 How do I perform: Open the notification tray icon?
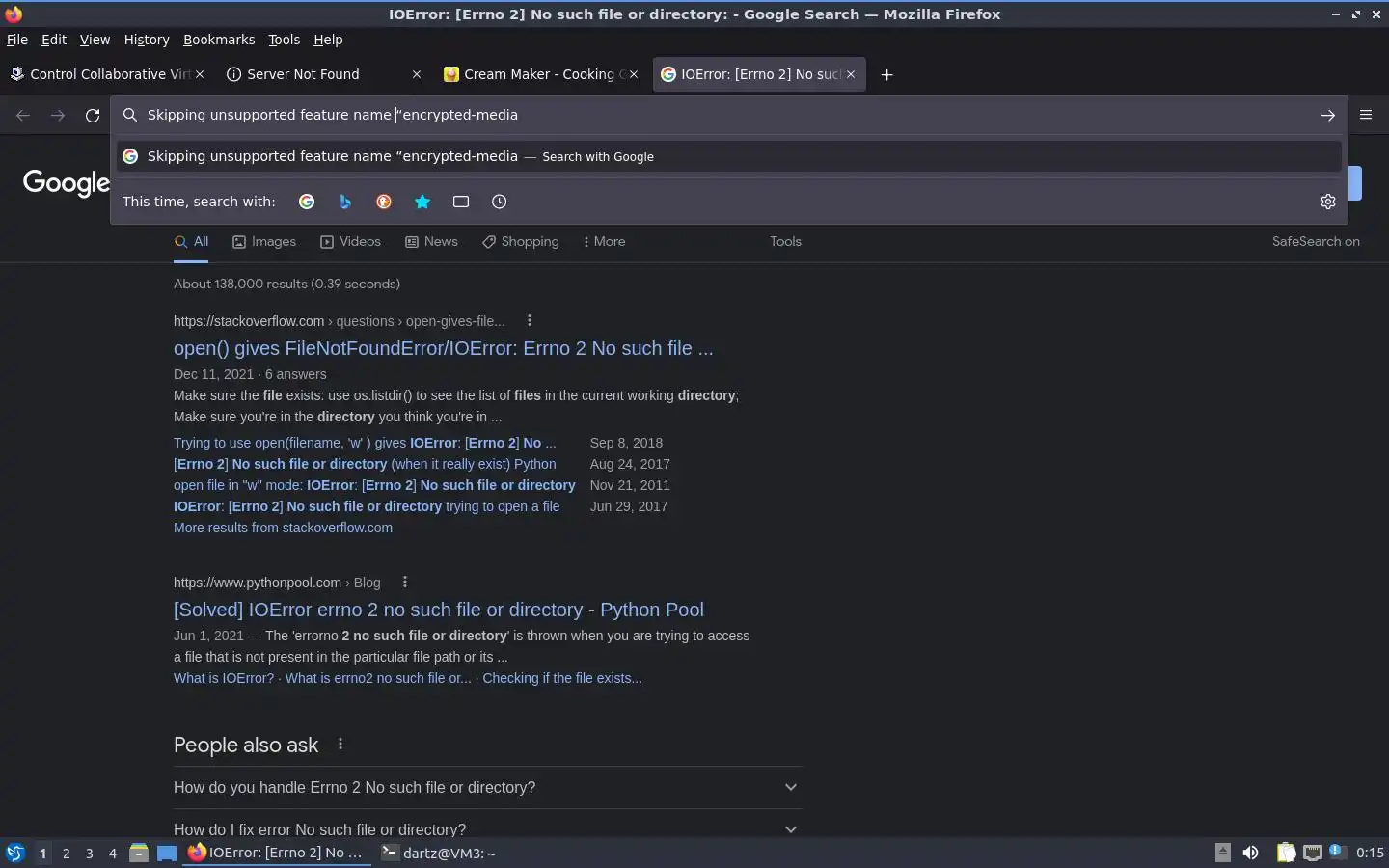tap(1336, 852)
